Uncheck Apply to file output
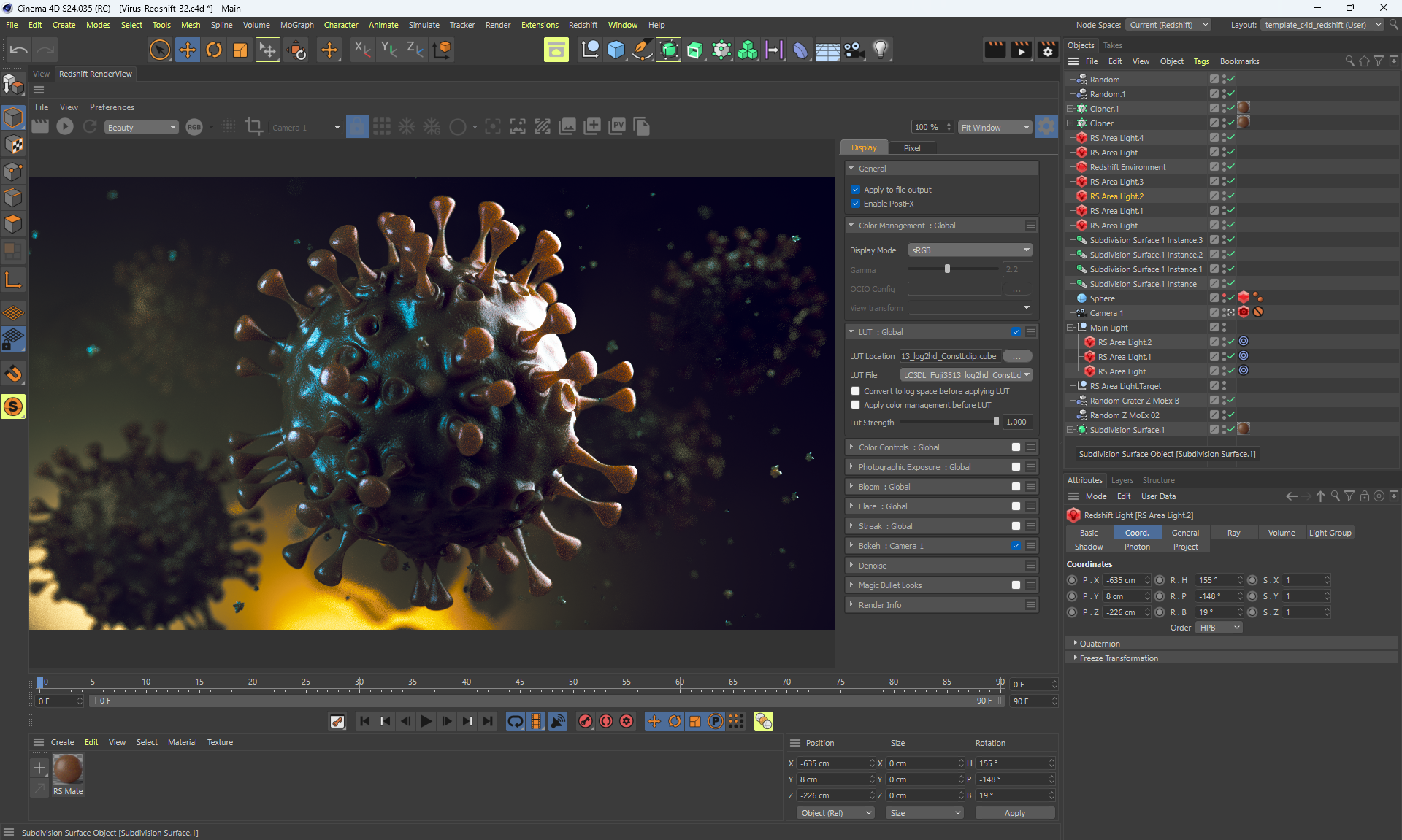 (855, 190)
